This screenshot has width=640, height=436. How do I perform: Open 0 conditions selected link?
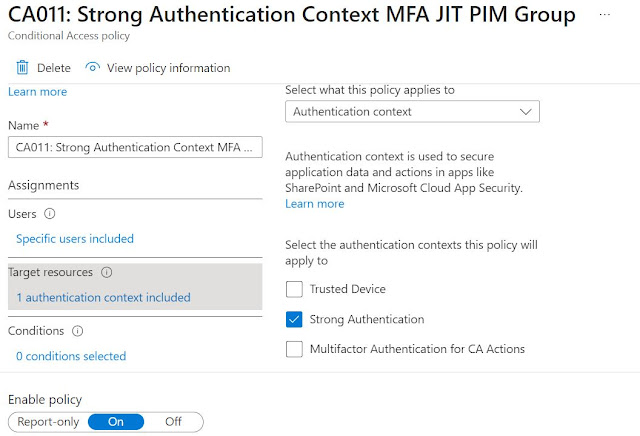[x=71, y=356]
